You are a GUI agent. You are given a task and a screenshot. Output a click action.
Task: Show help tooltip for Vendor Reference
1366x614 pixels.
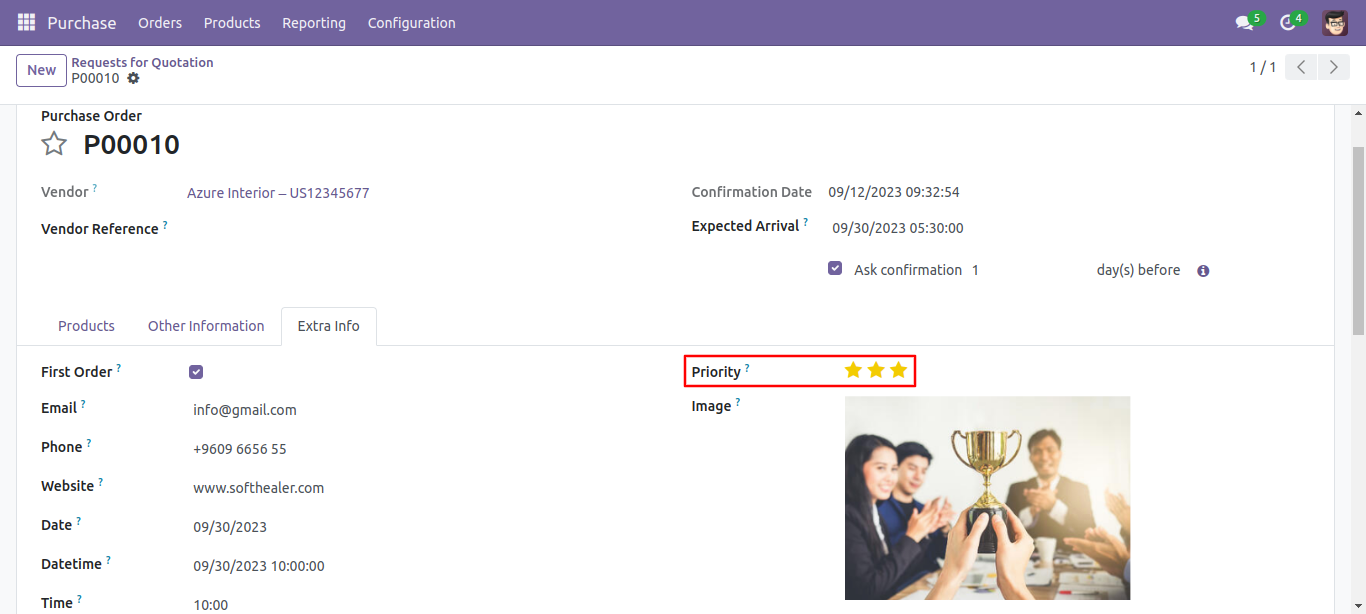165,224
